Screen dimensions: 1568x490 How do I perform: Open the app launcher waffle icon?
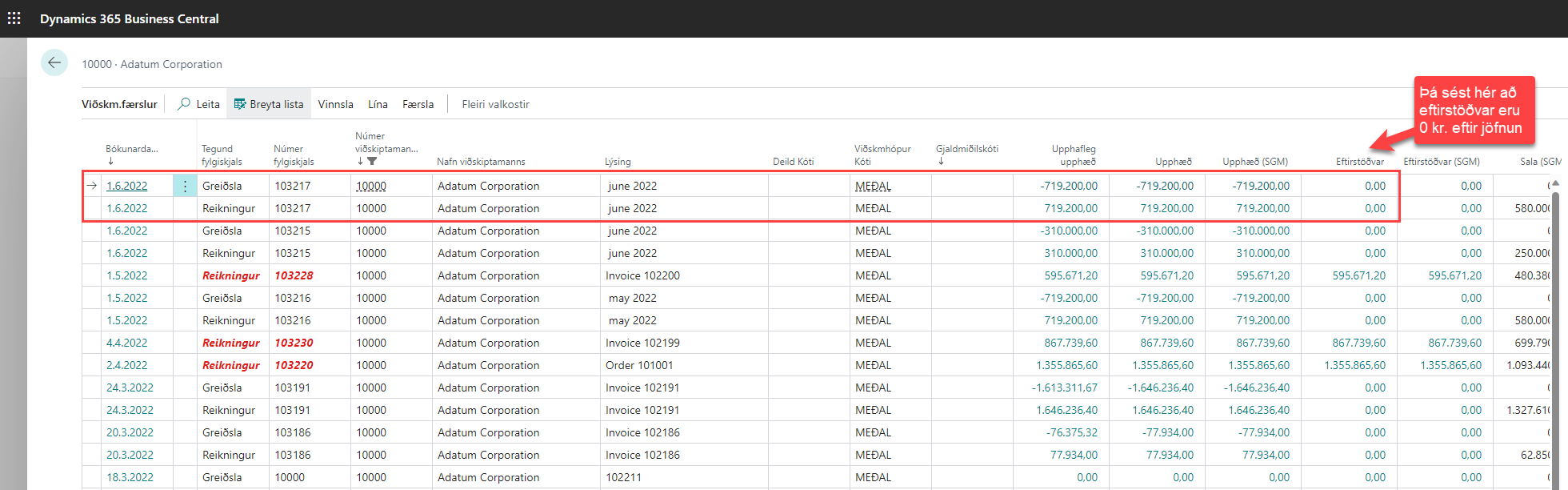(x=14, y=18)
